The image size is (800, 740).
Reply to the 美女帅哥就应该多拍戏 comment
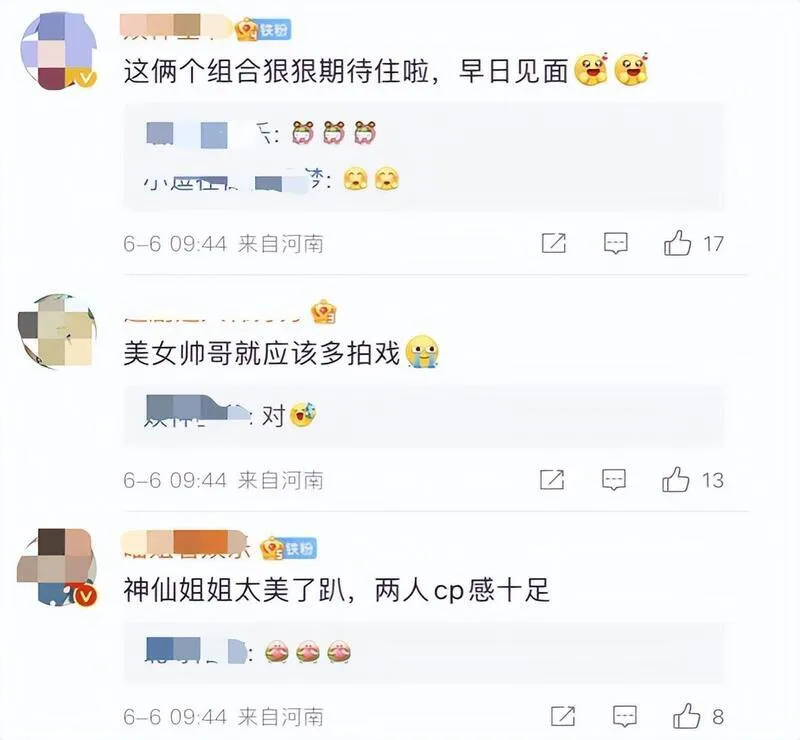pos(614,480)
